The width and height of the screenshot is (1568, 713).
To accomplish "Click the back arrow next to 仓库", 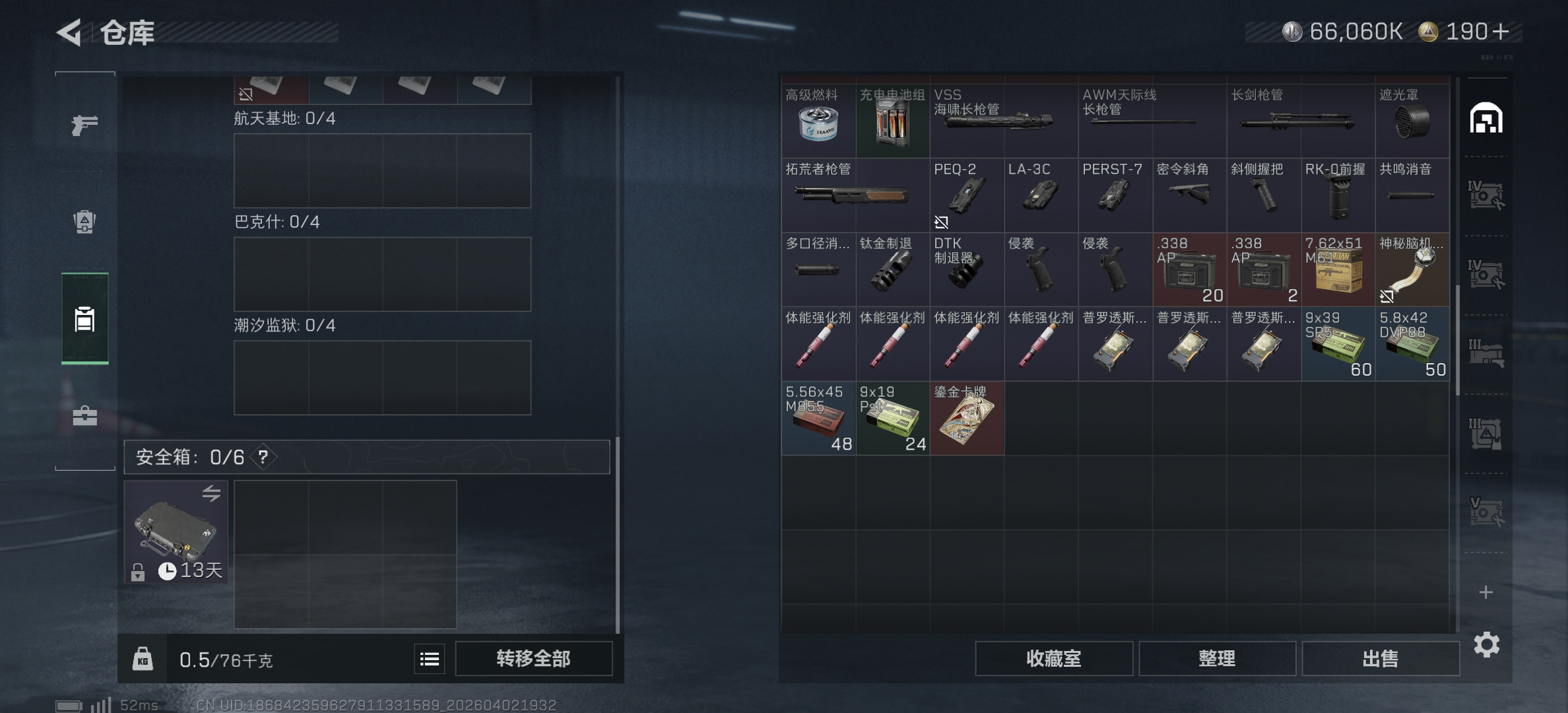I will pyautogui.click(x=69, y=32).
